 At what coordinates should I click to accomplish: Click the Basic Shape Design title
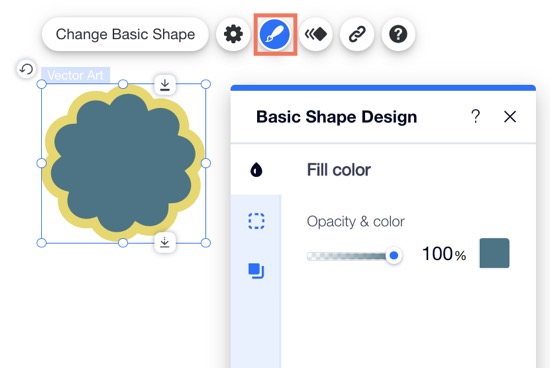click(337, 117)
